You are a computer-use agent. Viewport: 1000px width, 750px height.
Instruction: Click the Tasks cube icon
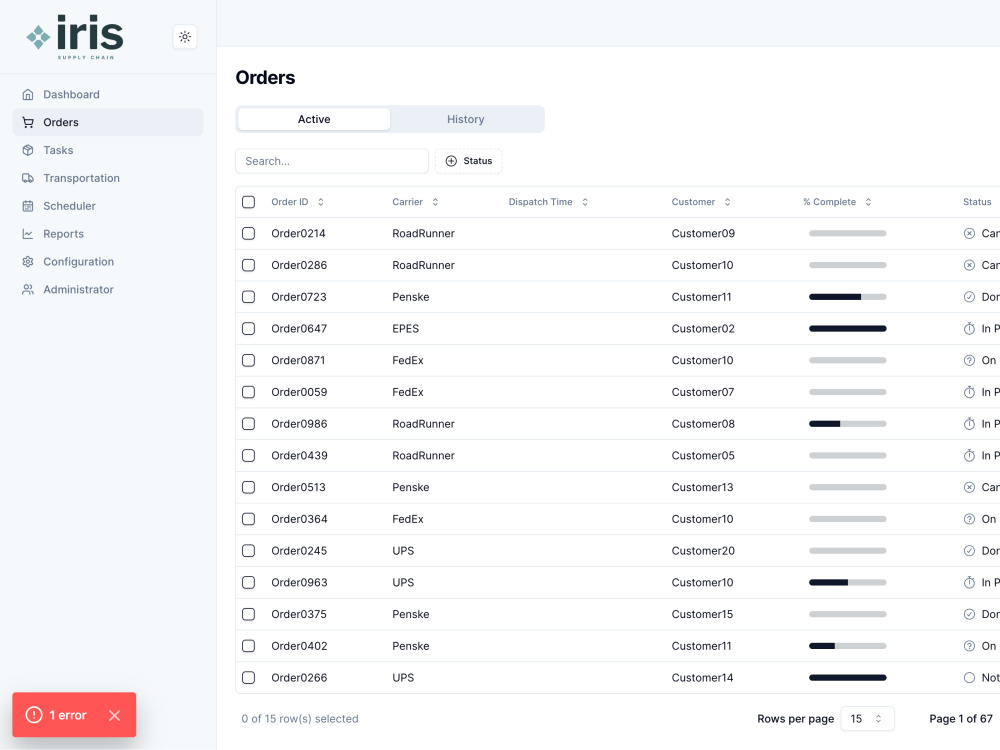[x=28, y=151]
